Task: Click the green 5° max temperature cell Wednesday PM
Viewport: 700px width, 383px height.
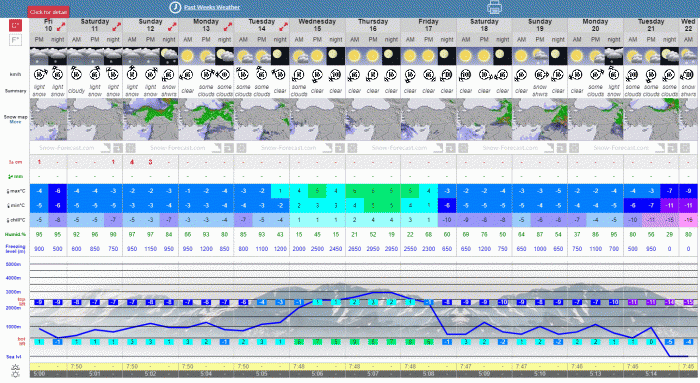Action: coord(317,191)
